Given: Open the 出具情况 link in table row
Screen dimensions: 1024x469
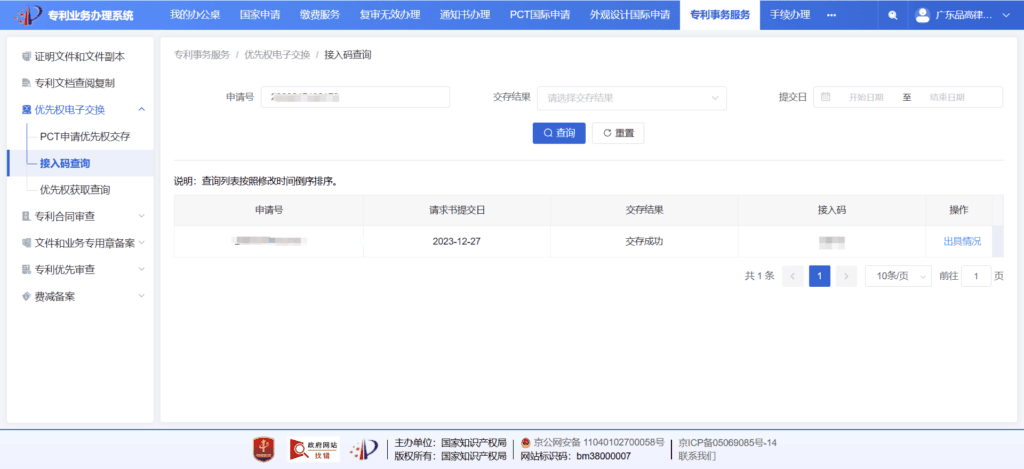Looking at the screenshot, I should point(962,241).
